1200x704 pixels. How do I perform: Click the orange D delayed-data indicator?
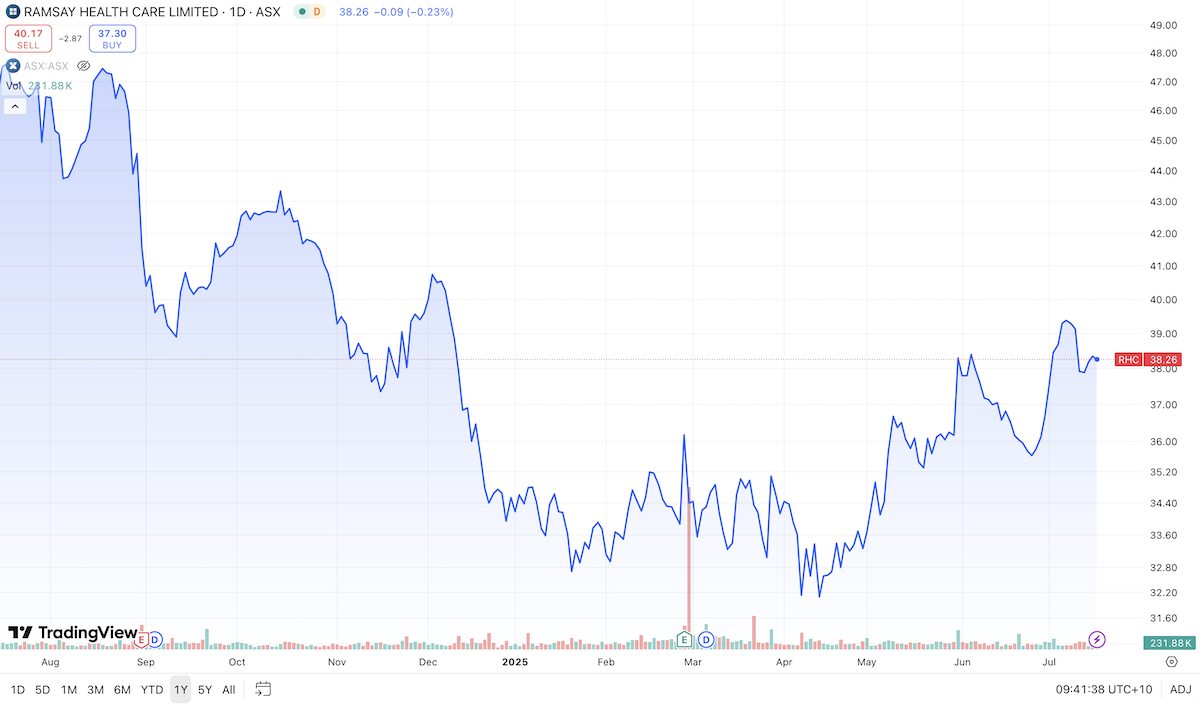318,12
